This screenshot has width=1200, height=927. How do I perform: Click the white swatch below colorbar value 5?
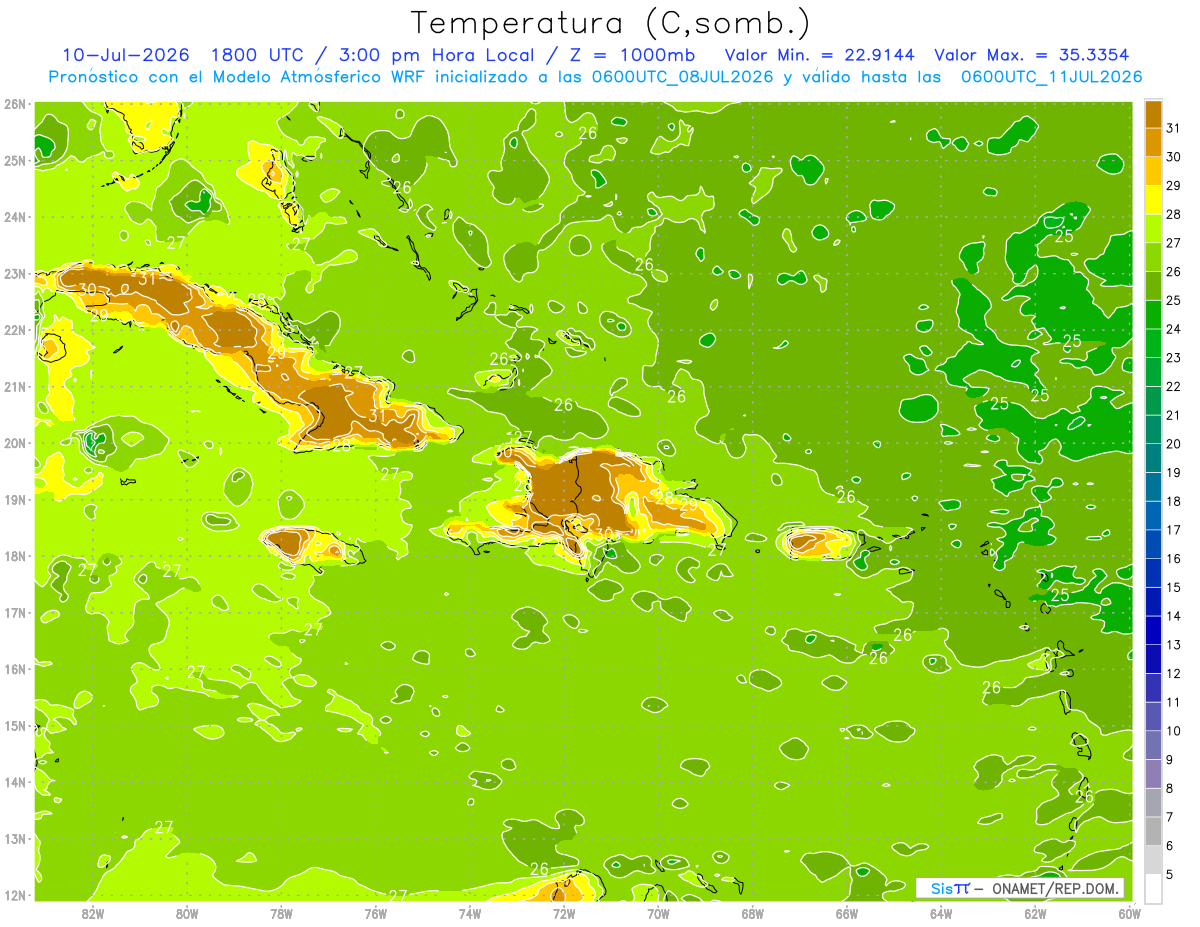coord(1153,887)
